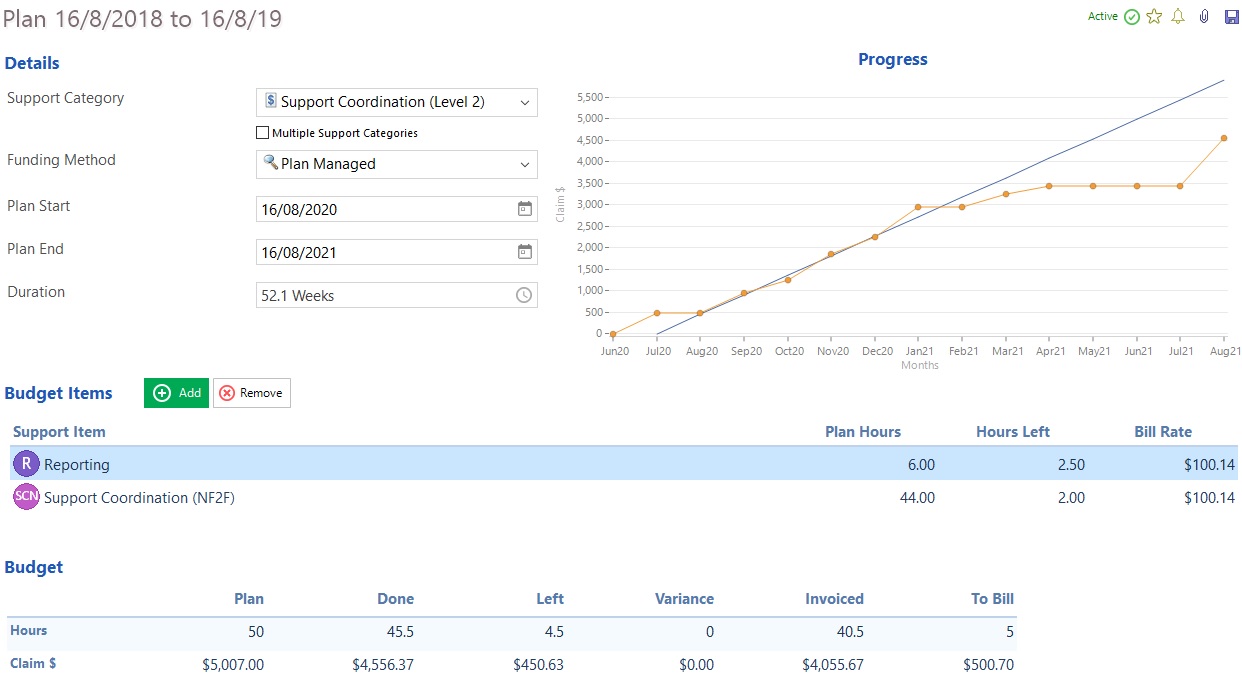Sort by the Bill Rate column header

click(1162, 432)
